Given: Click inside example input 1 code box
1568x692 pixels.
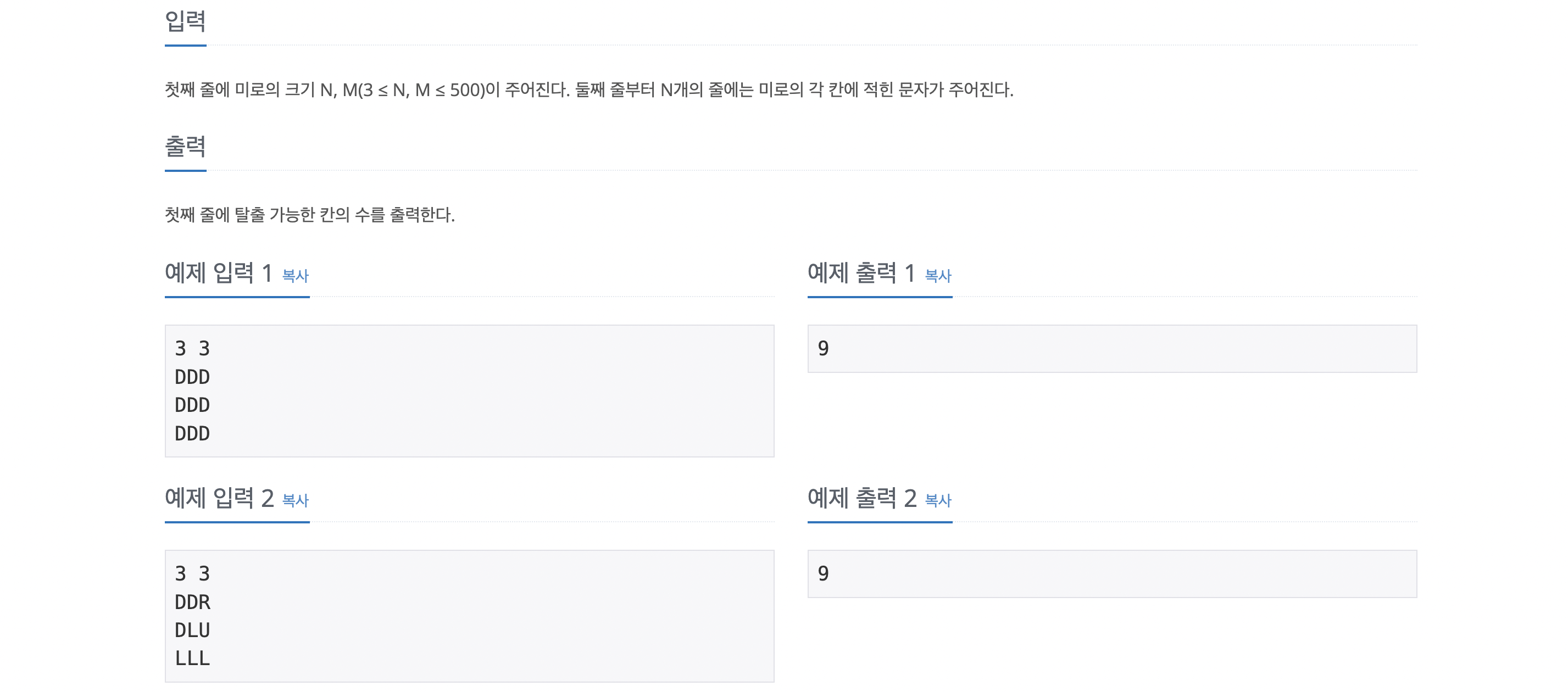Looking at the screenshot, I should [469, 390].
